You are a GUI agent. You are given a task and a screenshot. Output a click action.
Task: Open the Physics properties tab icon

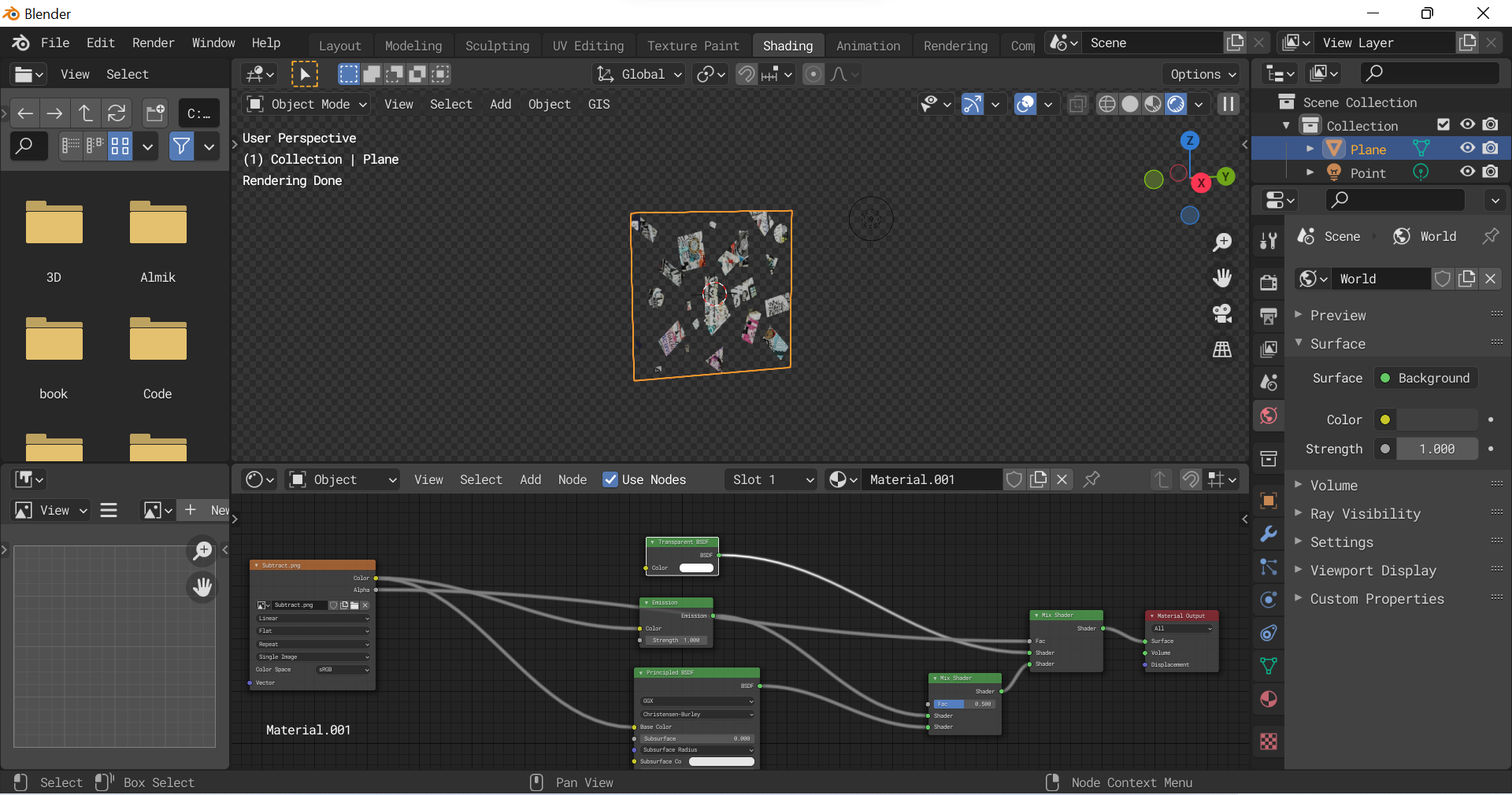[1269, 600]
